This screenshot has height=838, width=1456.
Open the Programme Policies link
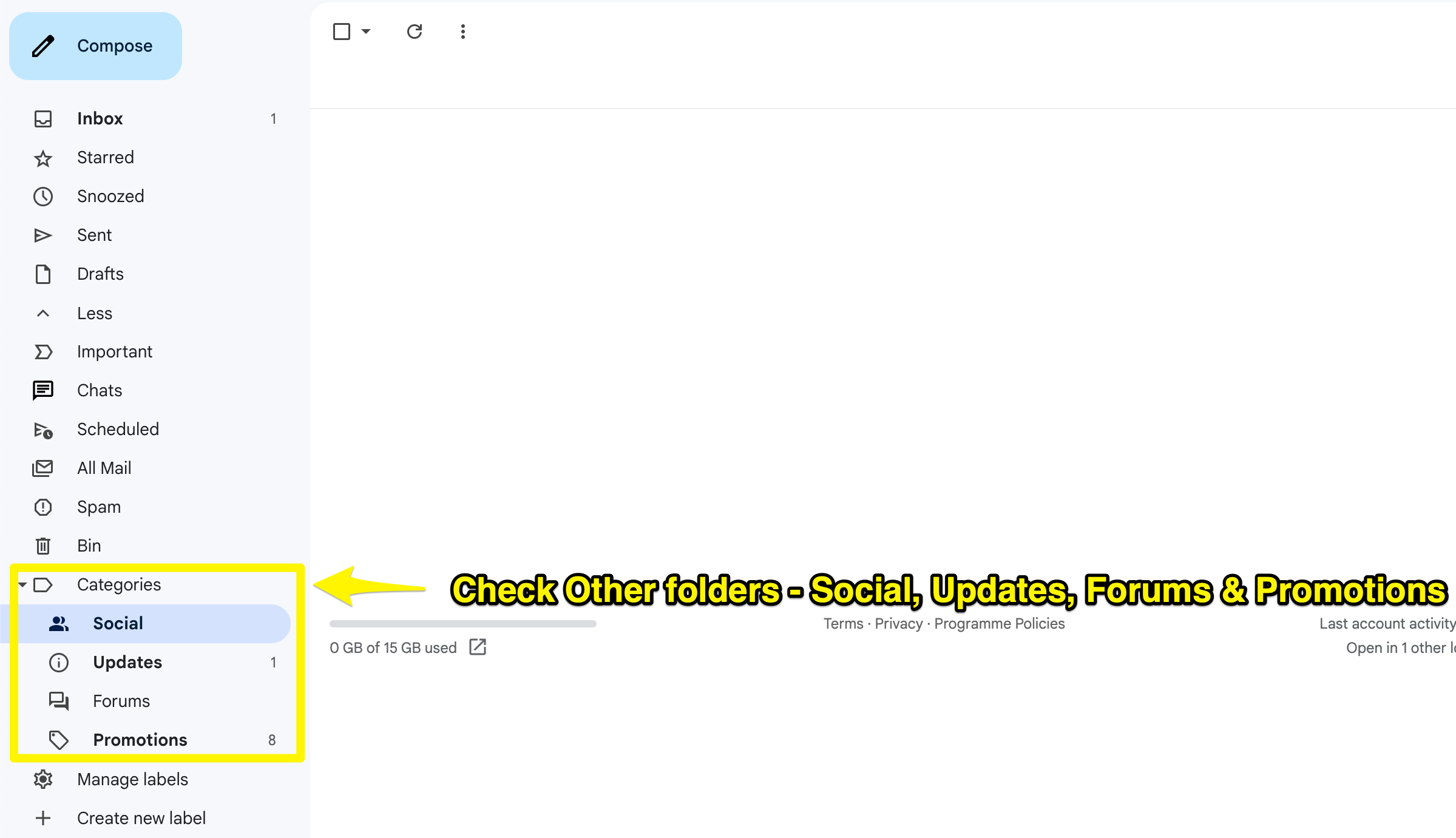point(1000,624)
